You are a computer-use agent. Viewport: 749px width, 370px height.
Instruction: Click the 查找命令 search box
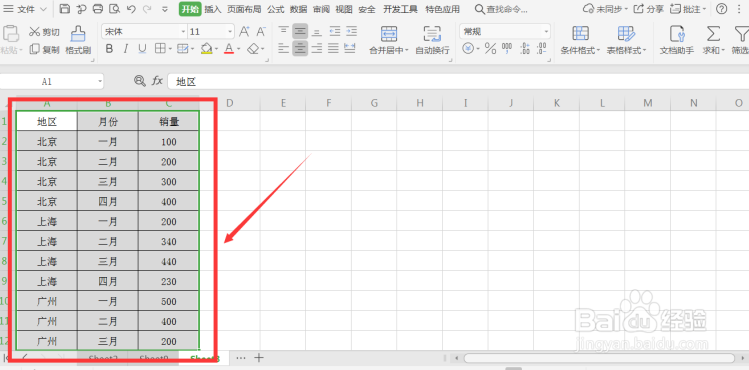pos(501,9)
